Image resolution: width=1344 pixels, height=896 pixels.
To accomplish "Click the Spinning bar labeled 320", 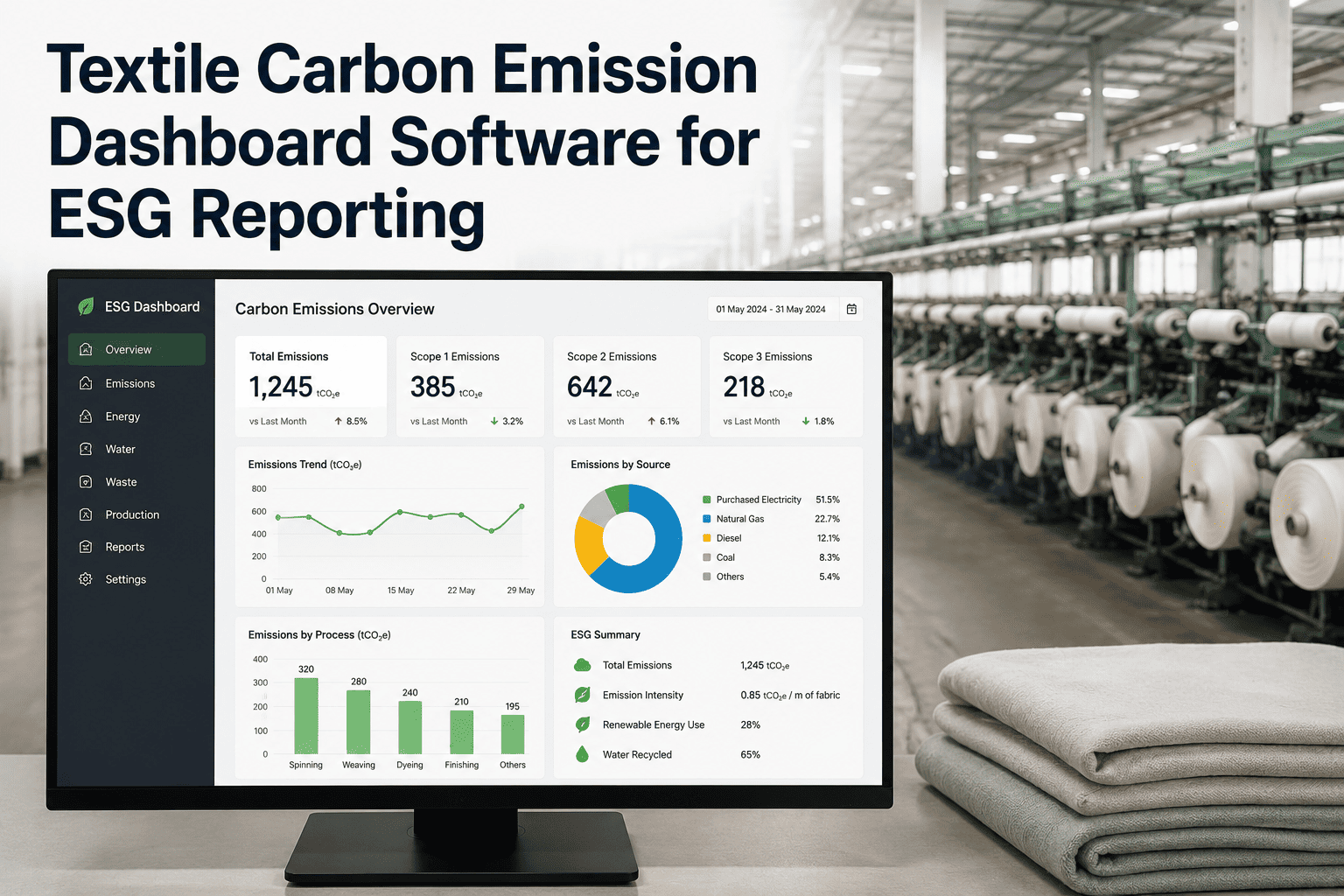I will pyautogui.click(x=306, y=716).
